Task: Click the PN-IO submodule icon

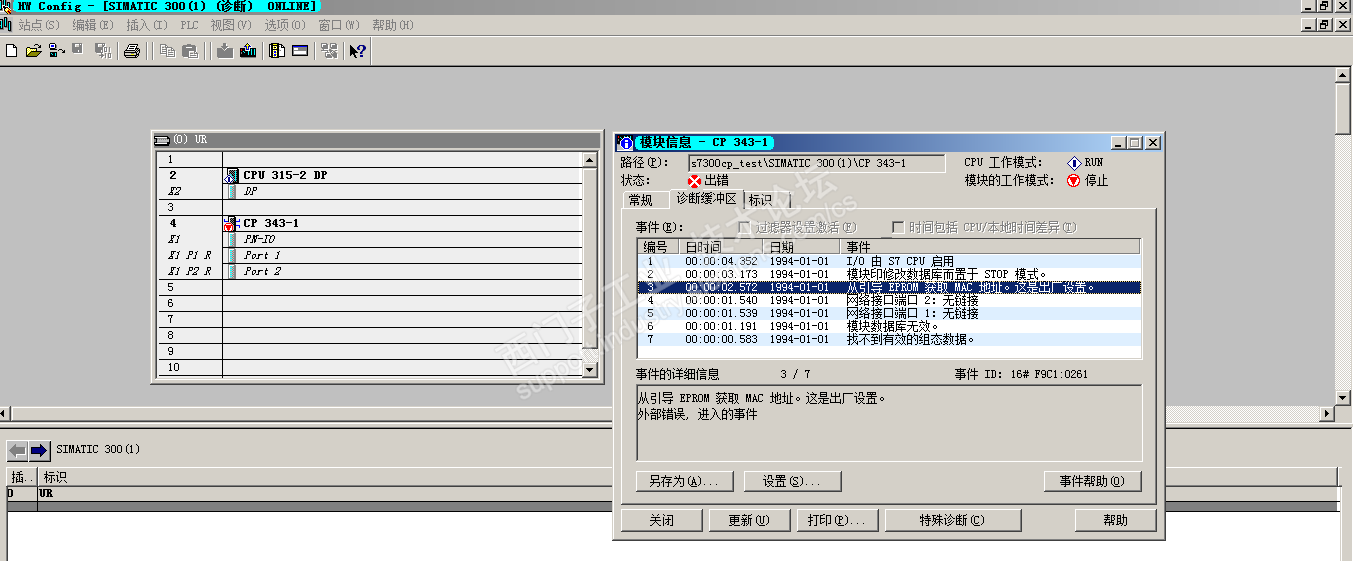Action: (232, 239)
